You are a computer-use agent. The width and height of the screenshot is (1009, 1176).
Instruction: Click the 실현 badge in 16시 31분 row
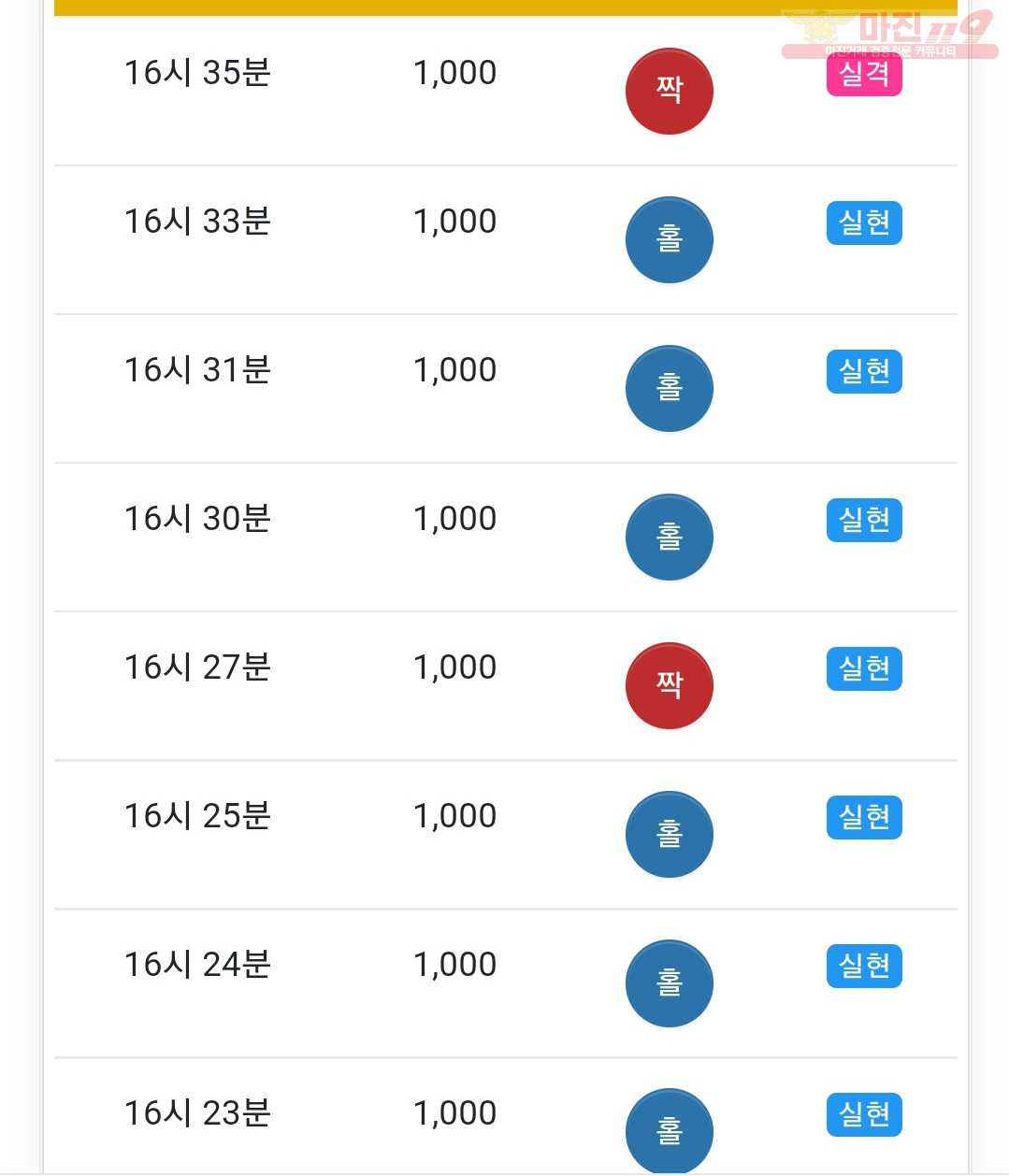coord(864,371)
